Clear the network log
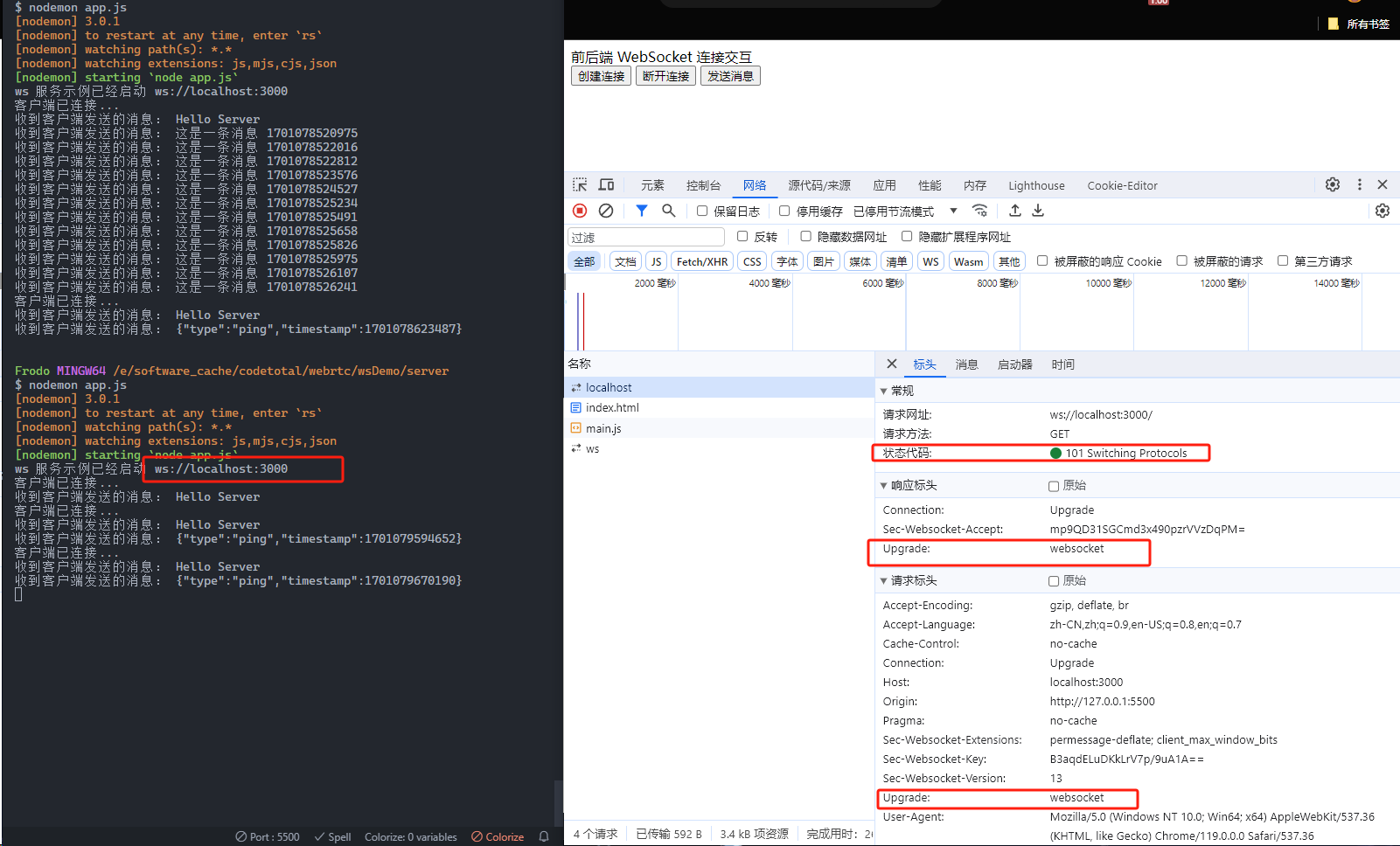The width and height of the screenshot is (1400, 846). click(x=605, y=211)
